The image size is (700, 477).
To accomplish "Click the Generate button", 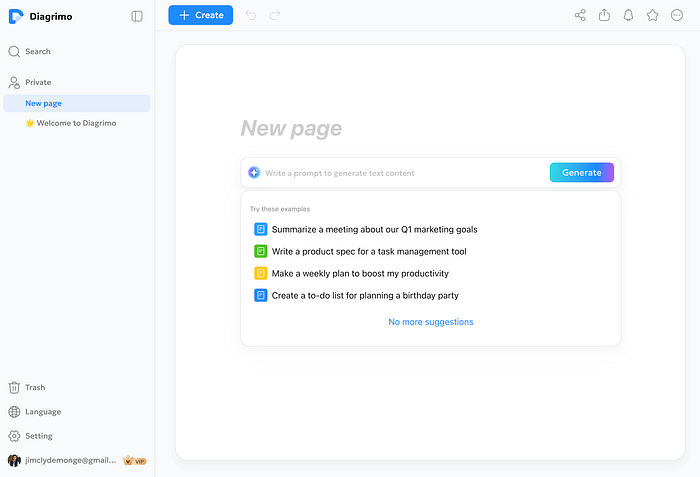I will [x=582, y=172].
